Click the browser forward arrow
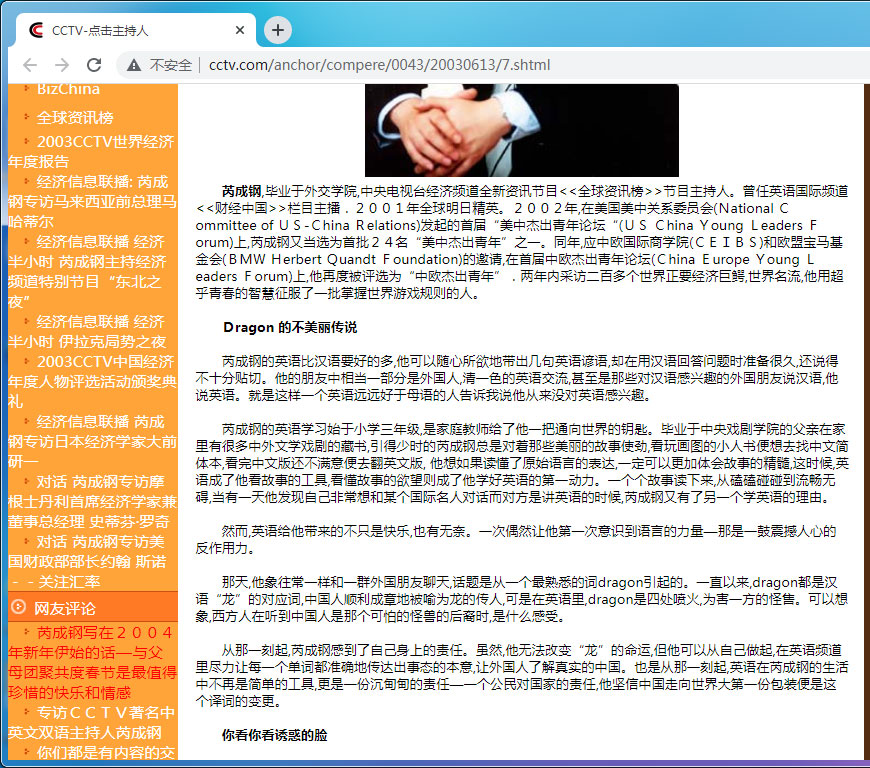870x768 pixels. pyautogui.click(x=62, y=65)
